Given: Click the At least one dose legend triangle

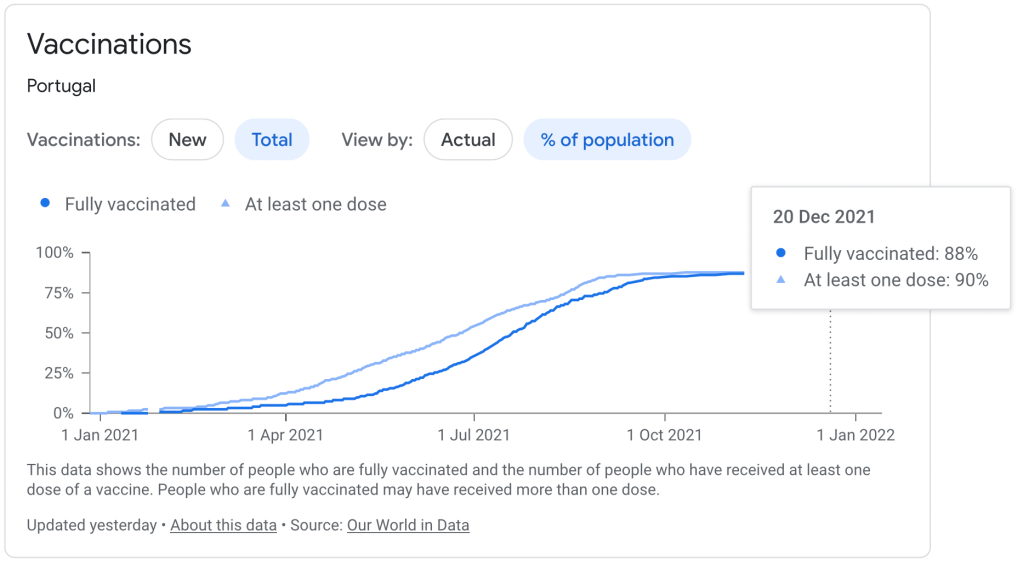Looking at the screenshot, I should coord(225,204).
